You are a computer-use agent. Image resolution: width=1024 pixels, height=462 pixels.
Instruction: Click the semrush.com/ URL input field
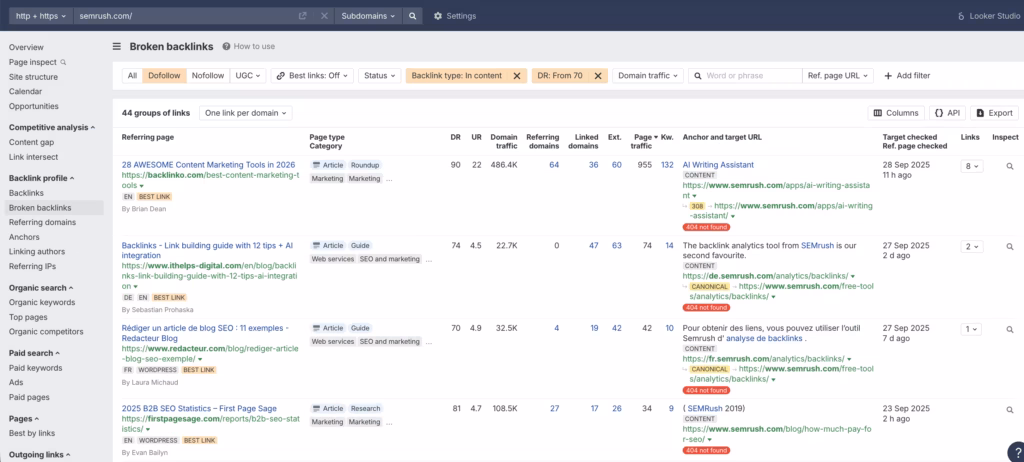point(184,16)
